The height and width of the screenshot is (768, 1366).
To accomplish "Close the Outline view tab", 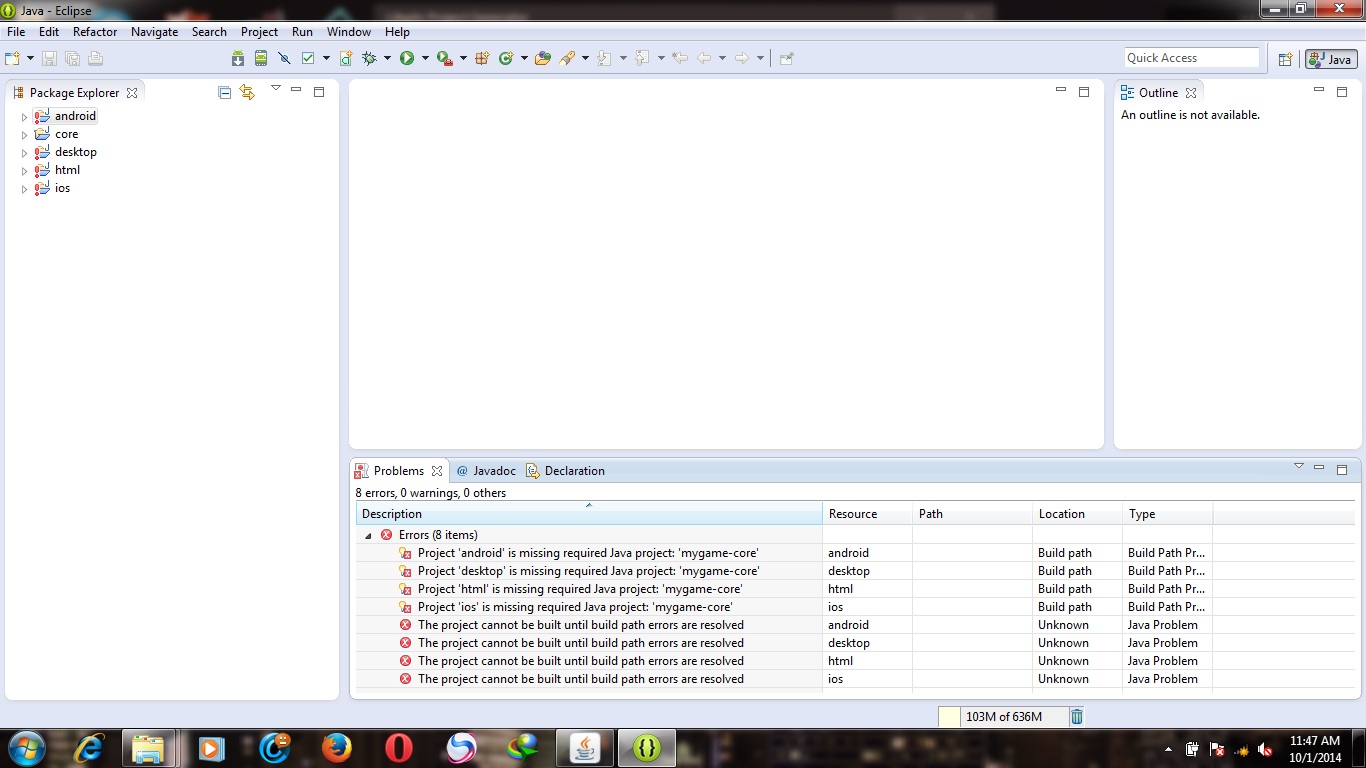I will [x=1191, y=92].
